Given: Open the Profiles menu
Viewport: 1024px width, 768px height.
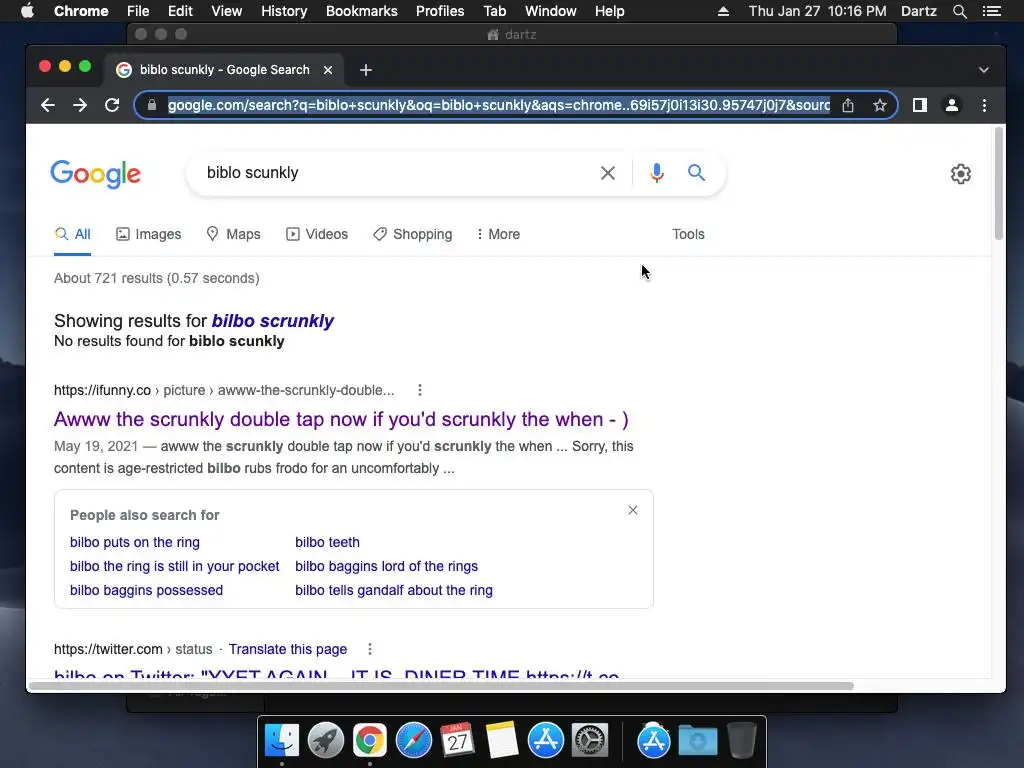Looking at the screenshot, I should point(440,11).
